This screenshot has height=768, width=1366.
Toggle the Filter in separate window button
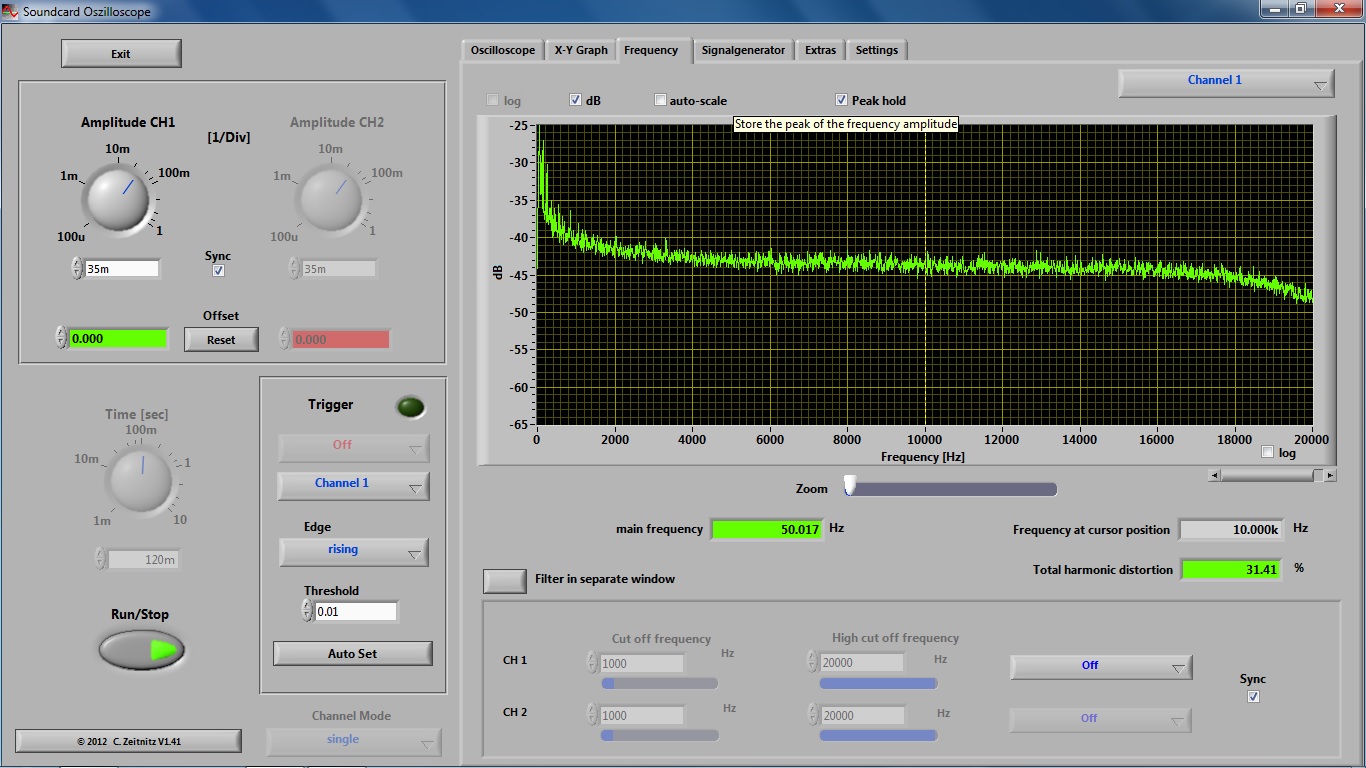(504, 580)
